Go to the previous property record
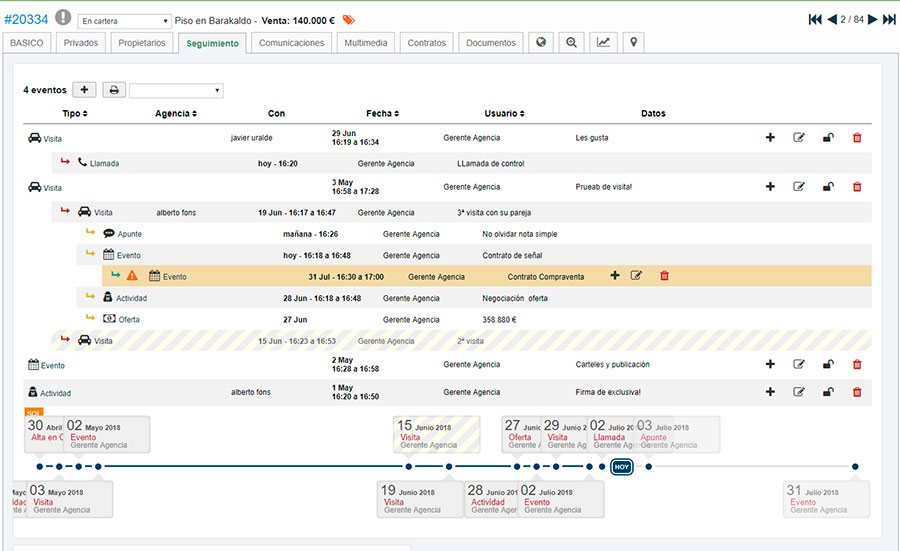The image size is (900, 551). (832, 20)
